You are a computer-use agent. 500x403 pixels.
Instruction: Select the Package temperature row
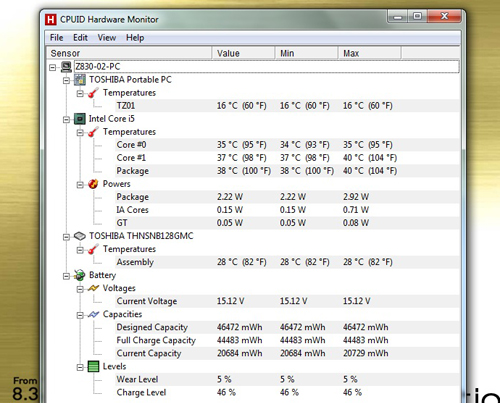[287, 171]
